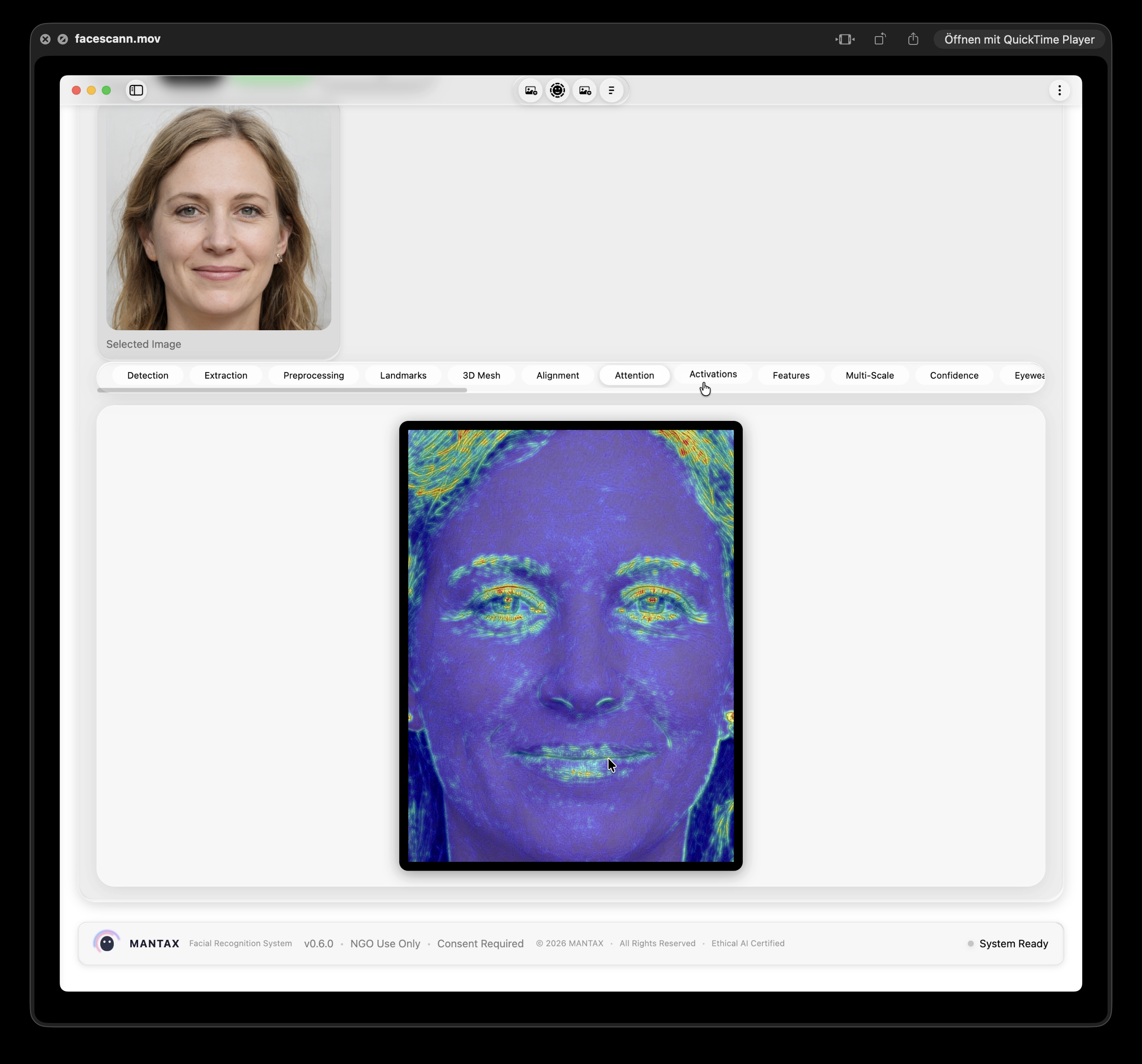
Task: Switch to the Attention tab
Action: click(x=634, y=375)
